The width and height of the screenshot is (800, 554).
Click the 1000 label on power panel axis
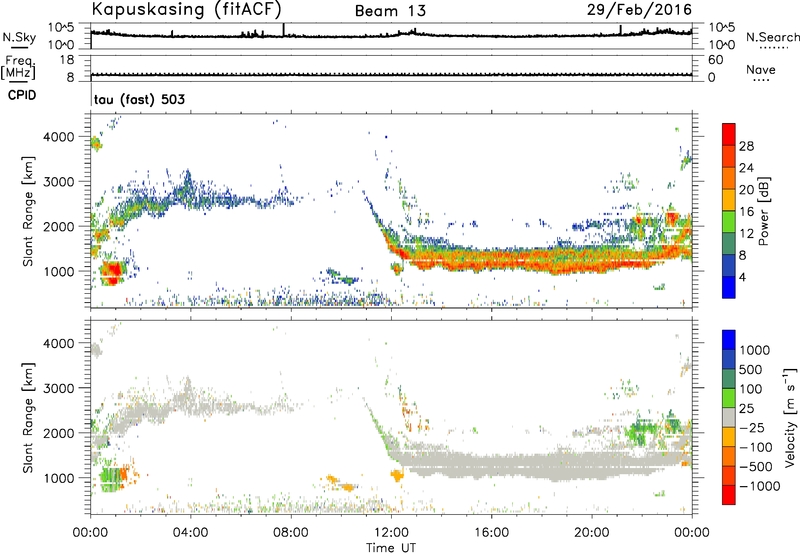[x=59, y=271]
